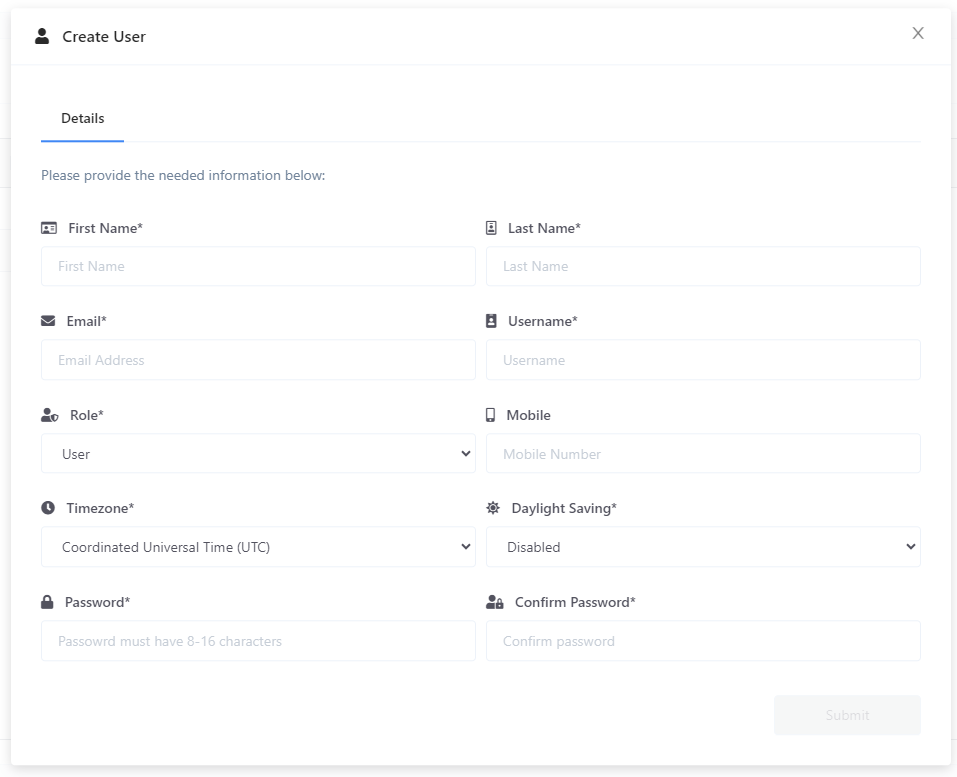Open the Daylight Saving dropdown set to Disabled

pos(703,547)
